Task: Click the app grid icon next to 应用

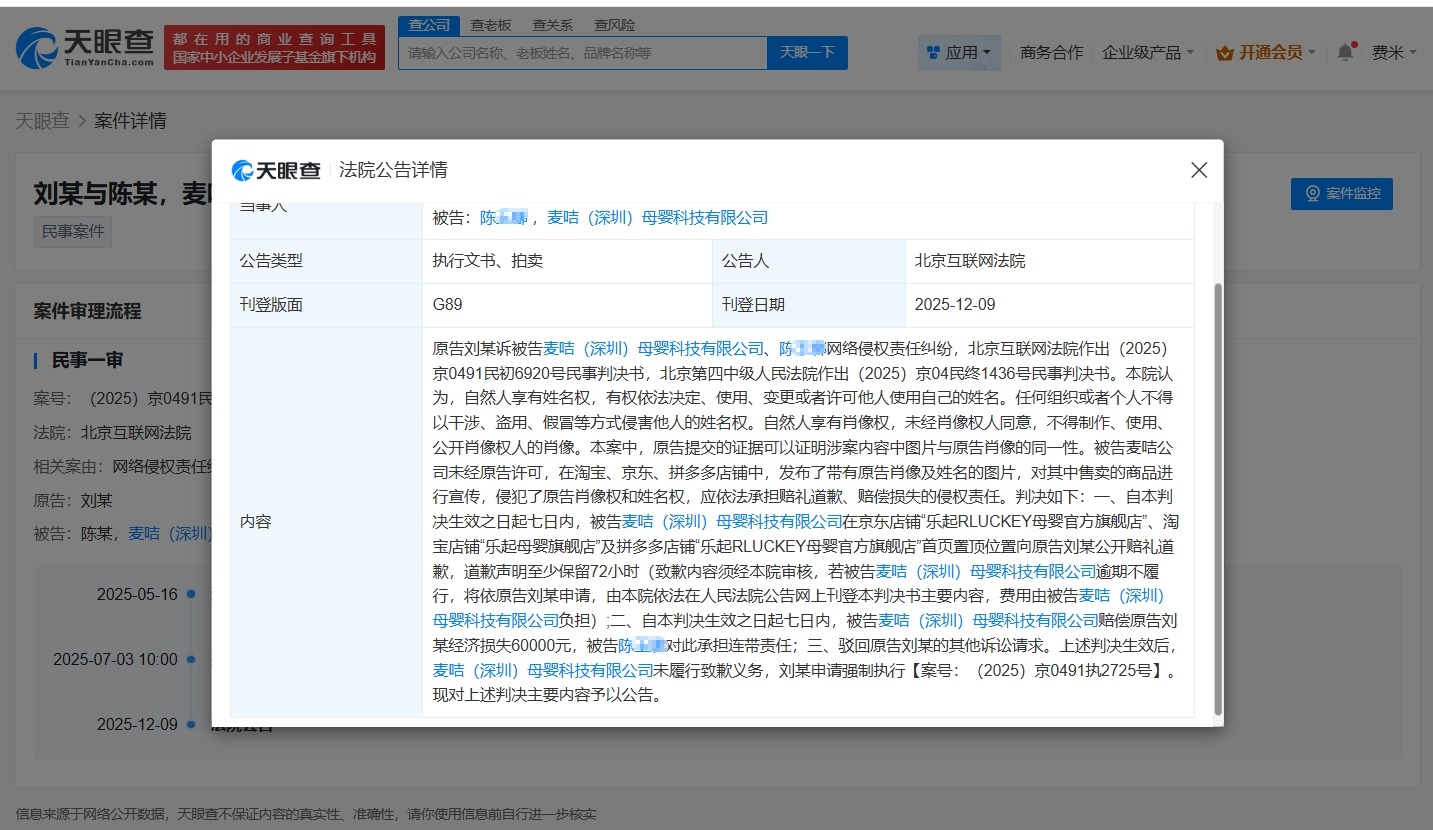Action: [934, 52]
